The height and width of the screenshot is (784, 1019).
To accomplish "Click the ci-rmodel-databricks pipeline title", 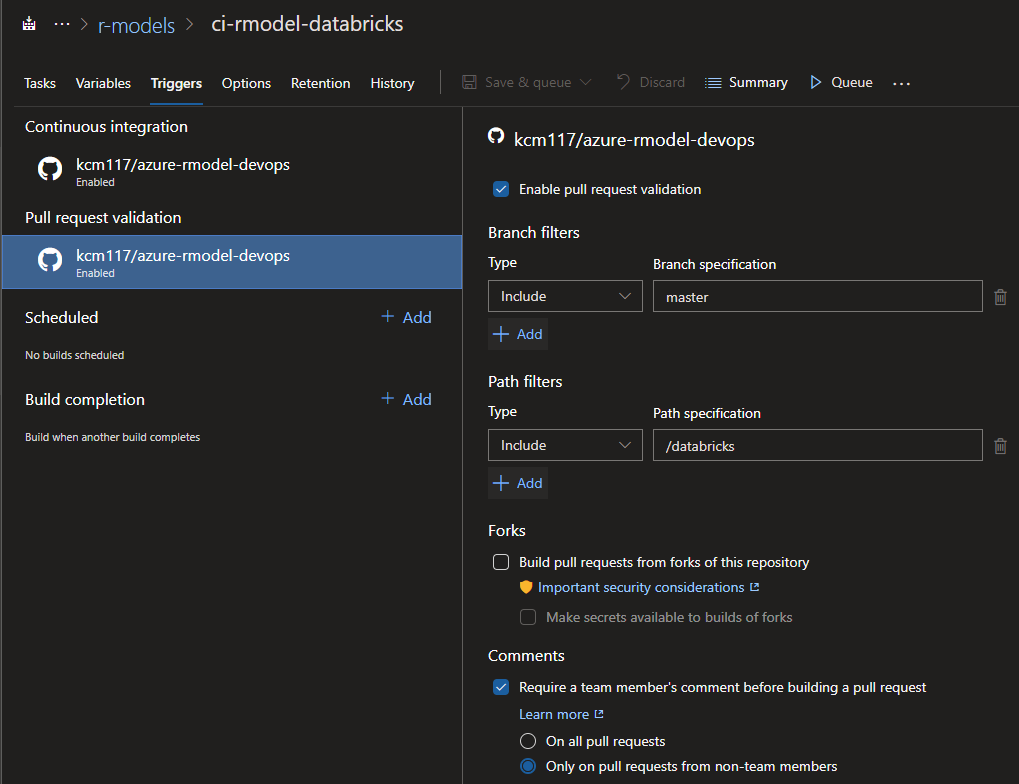I will [307, 24].
